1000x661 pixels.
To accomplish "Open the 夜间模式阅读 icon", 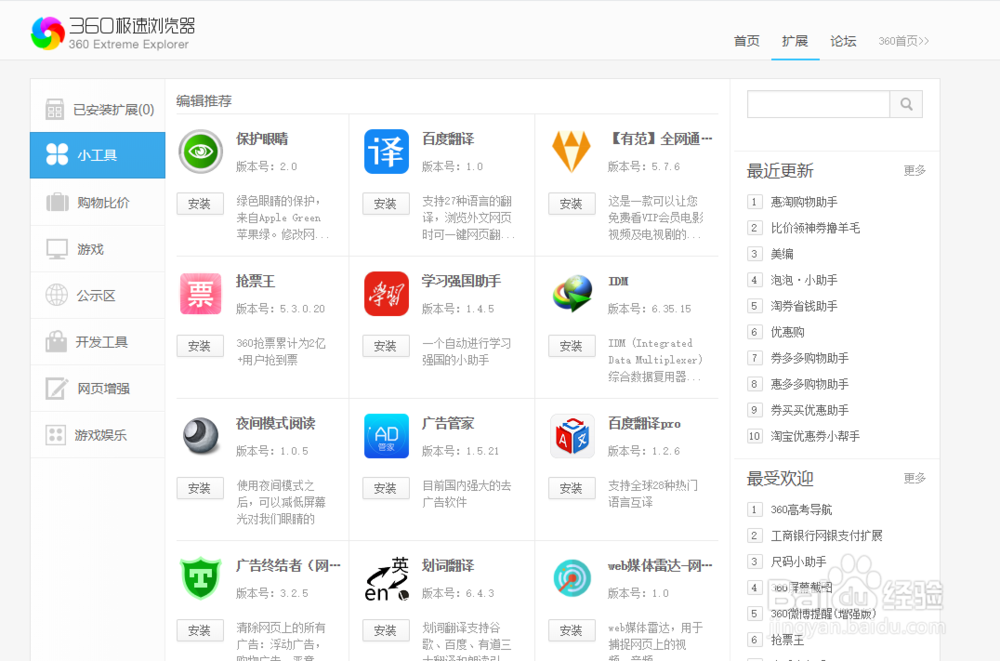I will click(200, 436).
